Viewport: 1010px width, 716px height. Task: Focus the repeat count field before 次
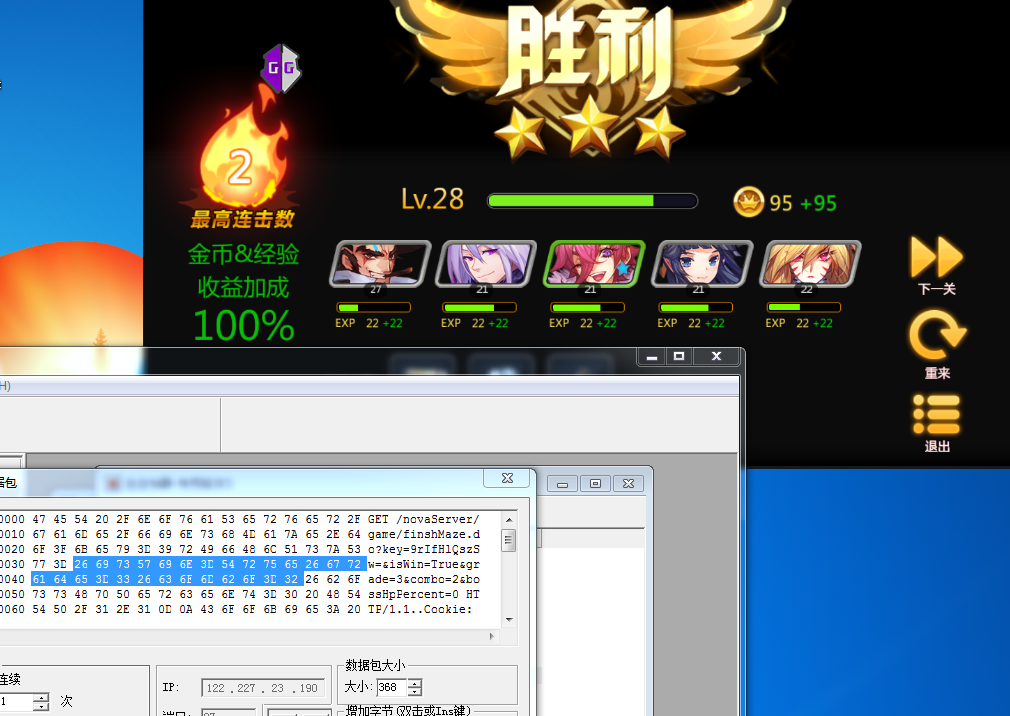15,701
